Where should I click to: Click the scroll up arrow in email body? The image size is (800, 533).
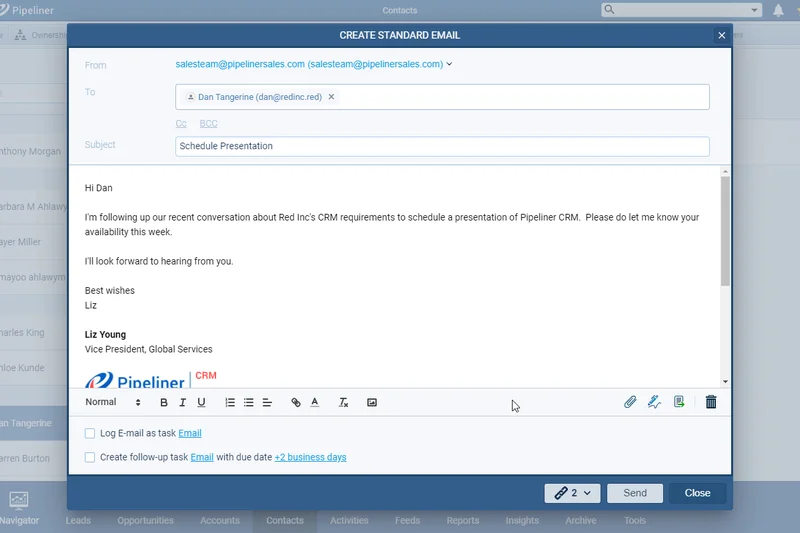[725, 172]
